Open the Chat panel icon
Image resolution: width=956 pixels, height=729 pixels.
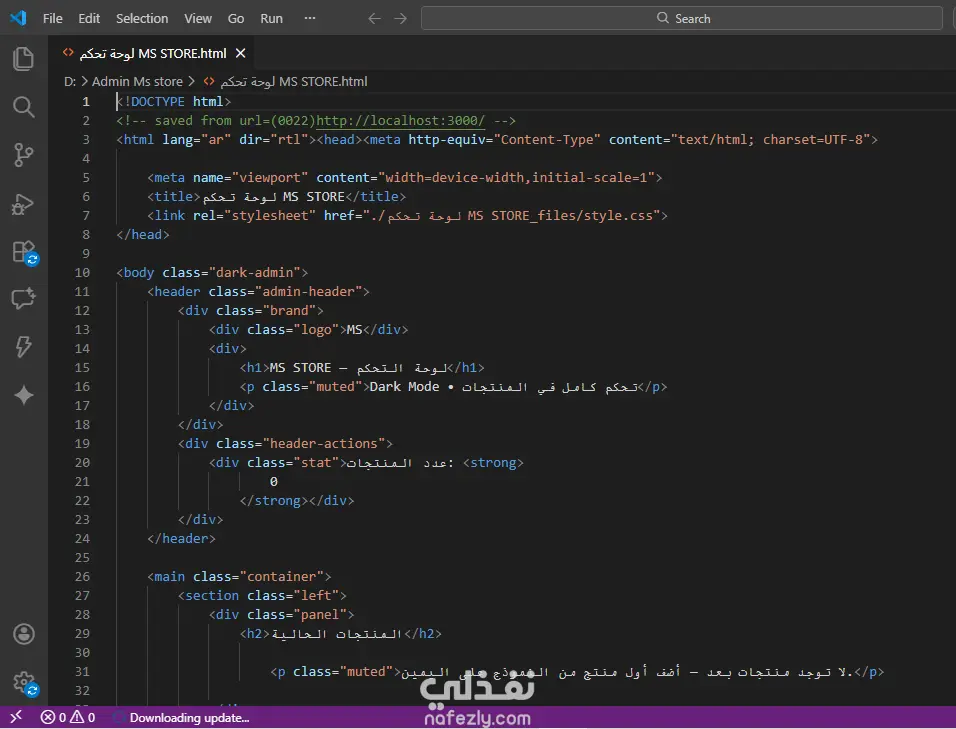coord(23,299)
